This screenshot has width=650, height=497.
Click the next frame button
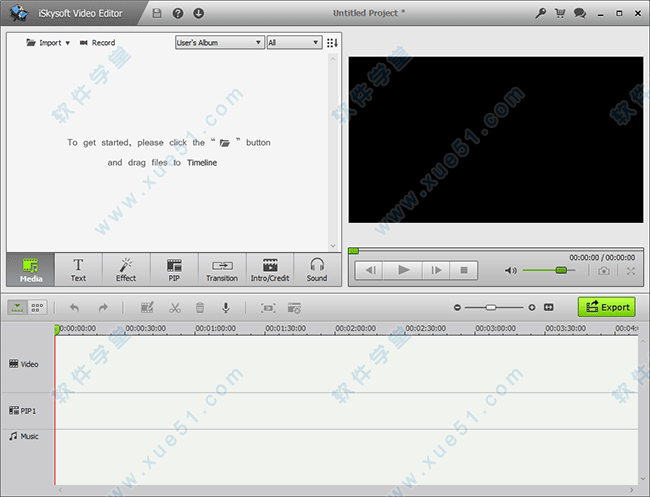(x=436, y=270)
